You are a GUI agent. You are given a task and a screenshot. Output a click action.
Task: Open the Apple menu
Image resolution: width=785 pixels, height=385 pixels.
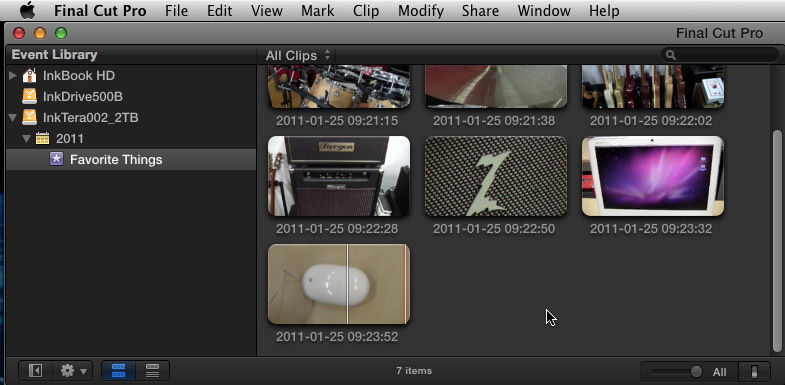coord(28,10)
